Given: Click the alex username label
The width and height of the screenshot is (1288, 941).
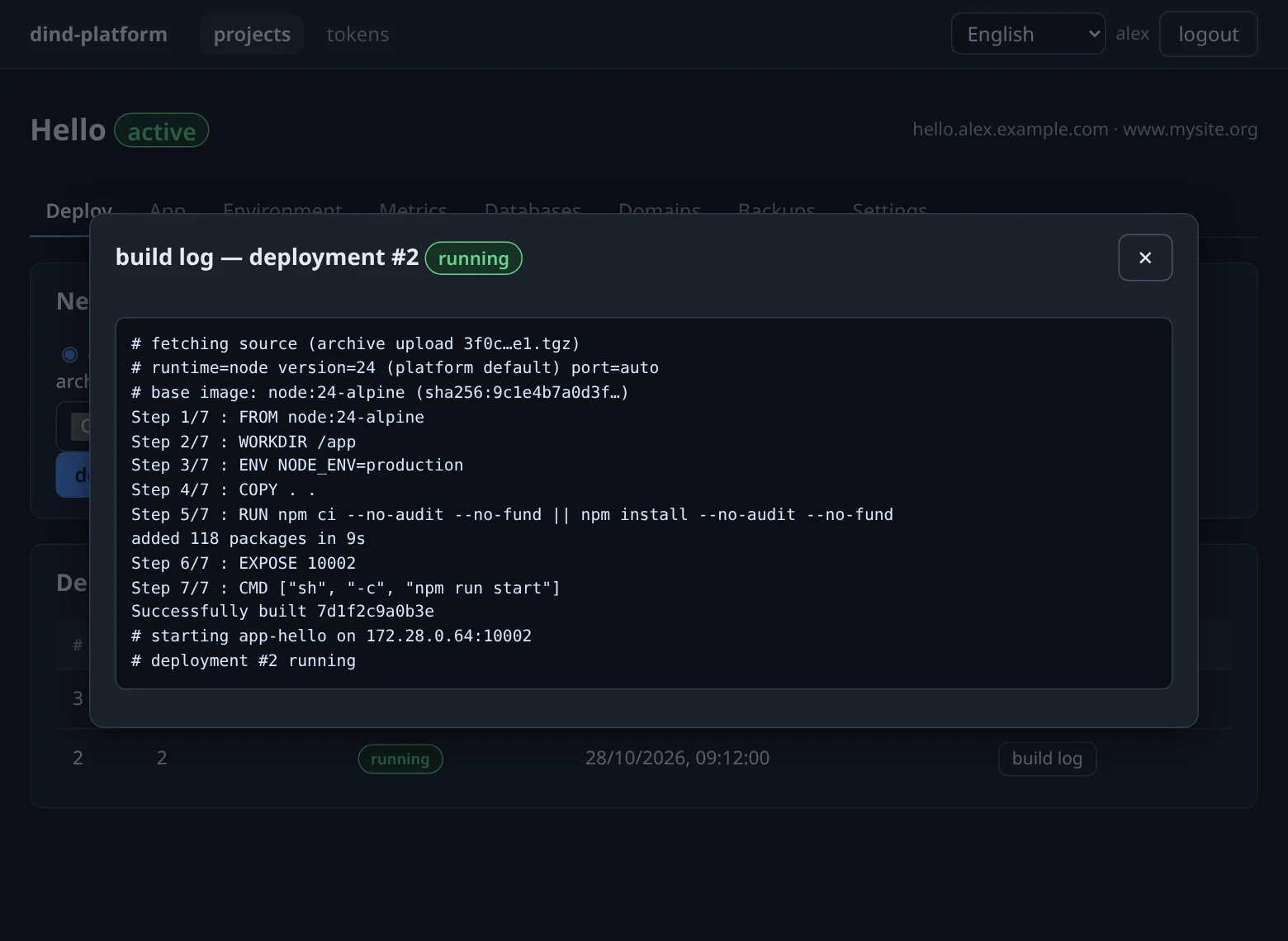Looking at the screenshot, I should [x=1132, y=34].
